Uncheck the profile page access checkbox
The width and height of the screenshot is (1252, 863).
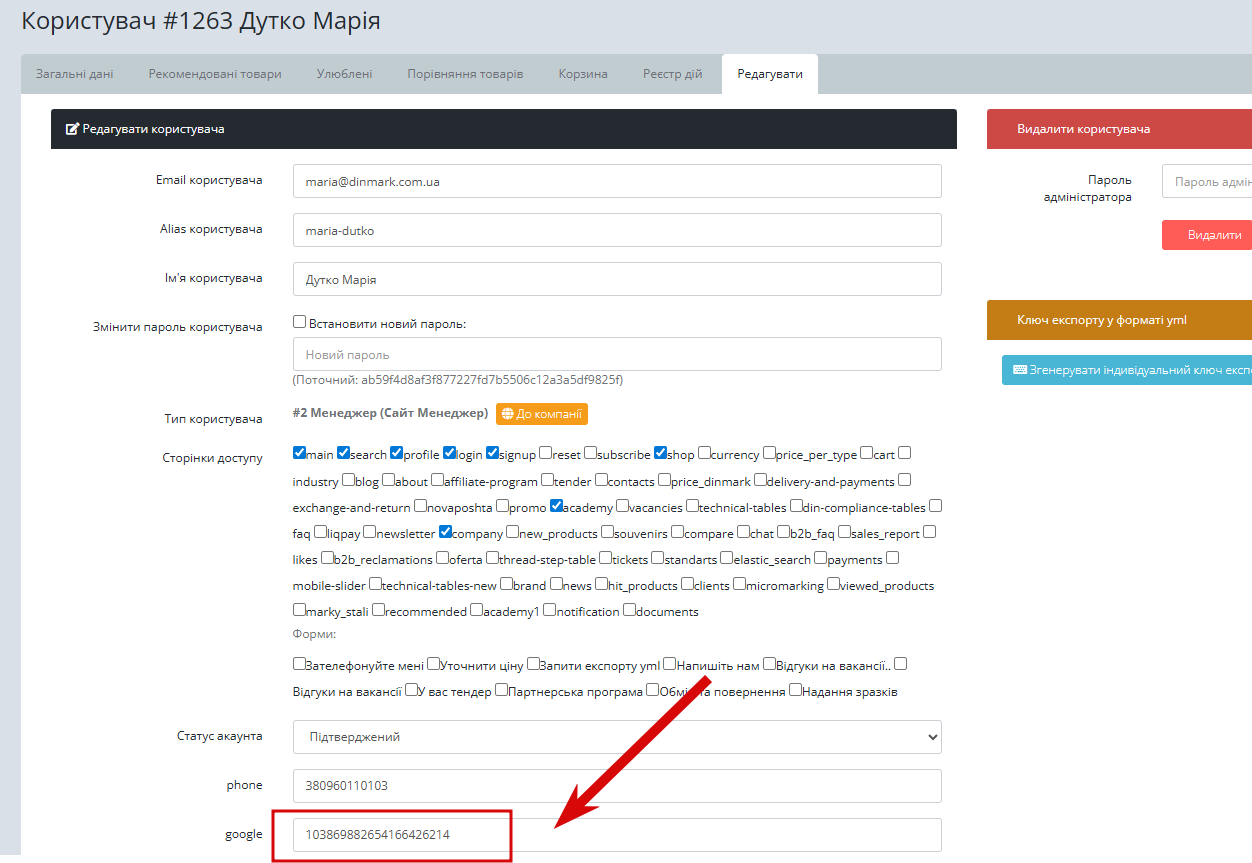396,452
